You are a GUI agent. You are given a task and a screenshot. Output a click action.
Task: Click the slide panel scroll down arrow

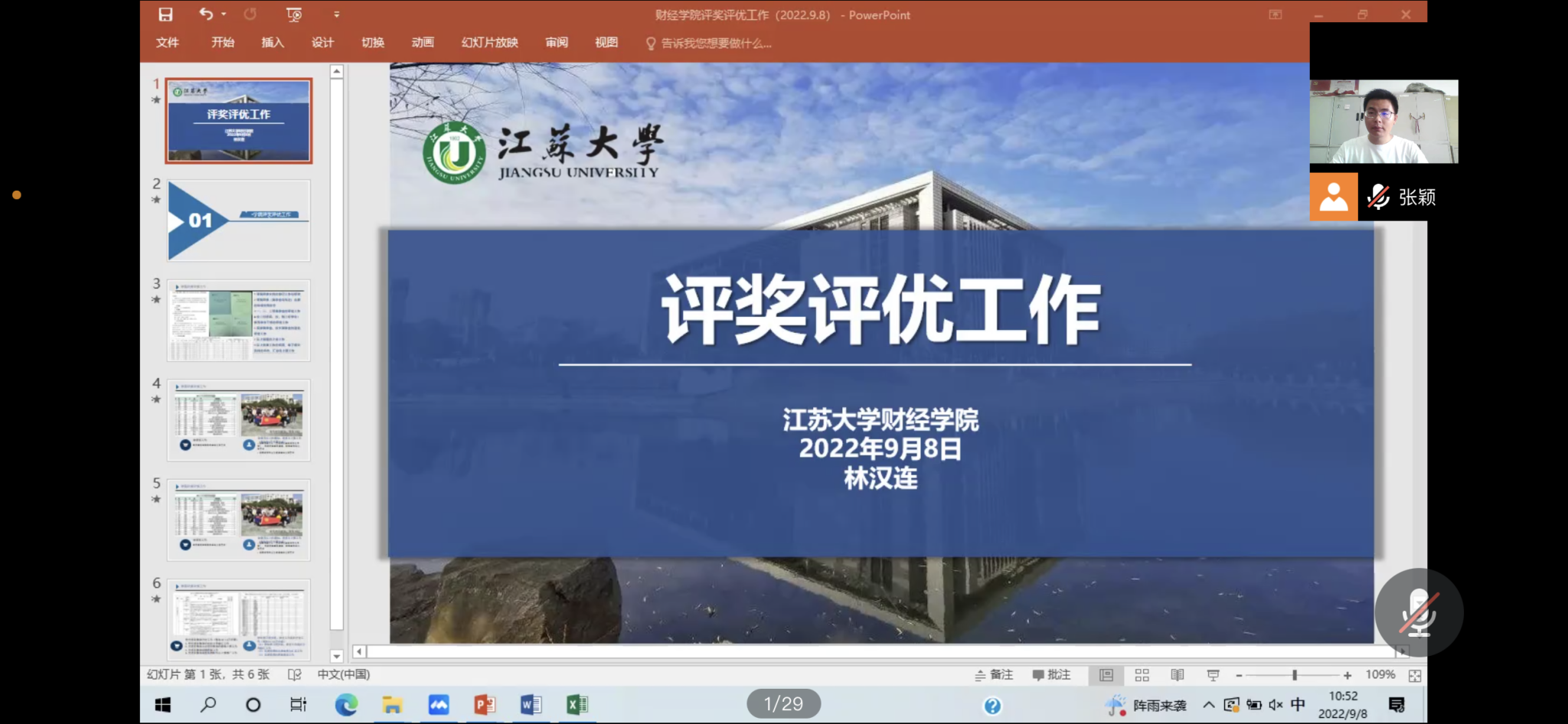click(x=337, y=656)
